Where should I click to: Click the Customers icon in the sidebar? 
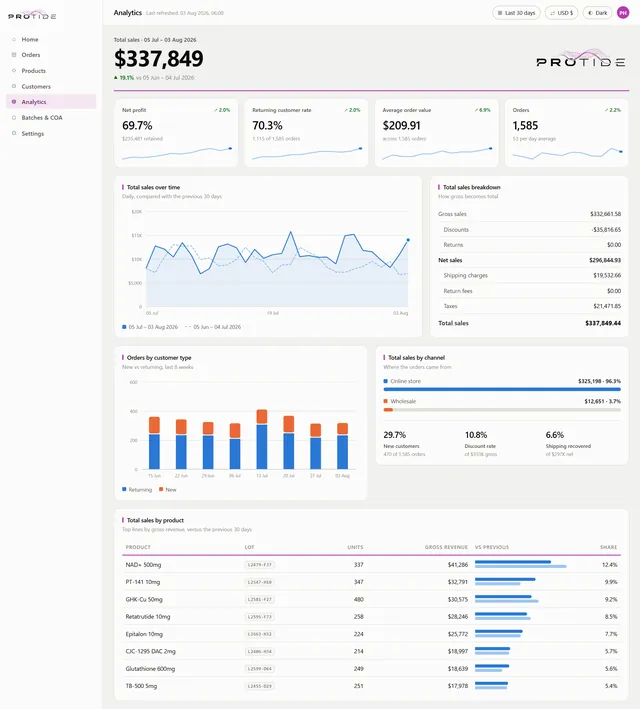pyautogui.click(x=14, y=86)
